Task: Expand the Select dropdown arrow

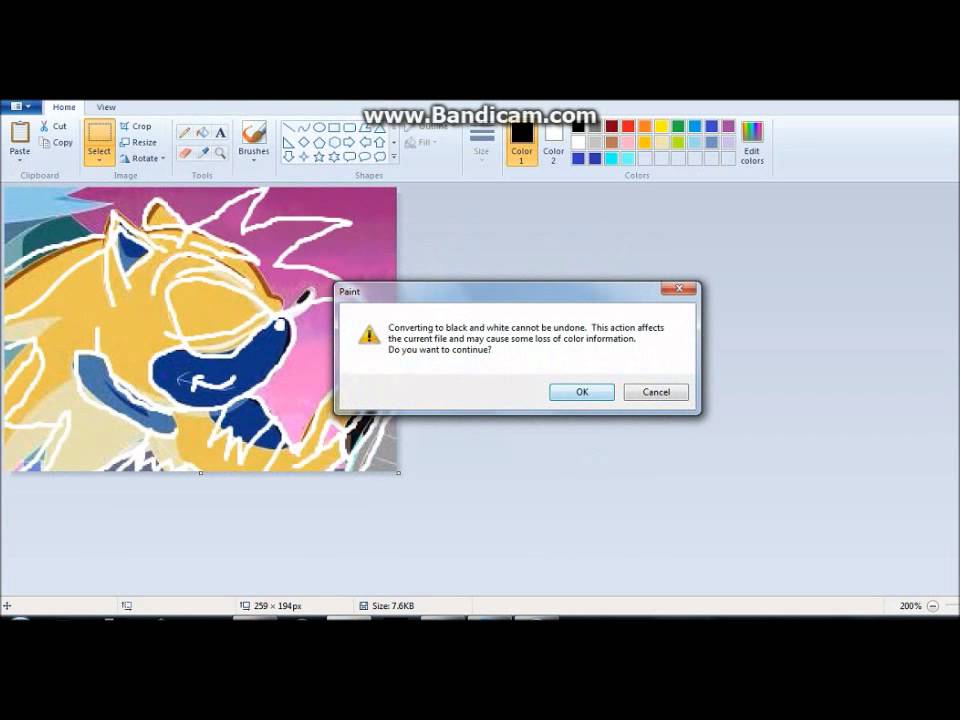Action: click(x=99, y=161)
